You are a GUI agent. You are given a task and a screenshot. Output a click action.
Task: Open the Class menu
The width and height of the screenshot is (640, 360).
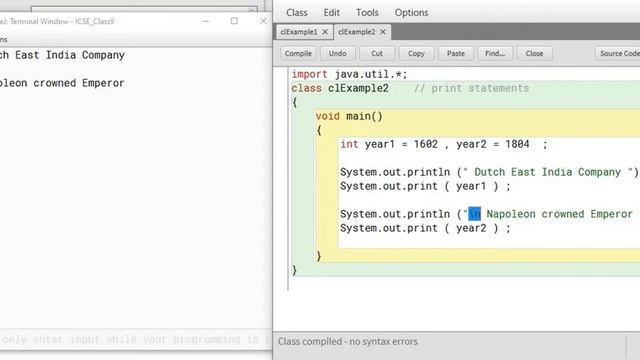point(297,13)
